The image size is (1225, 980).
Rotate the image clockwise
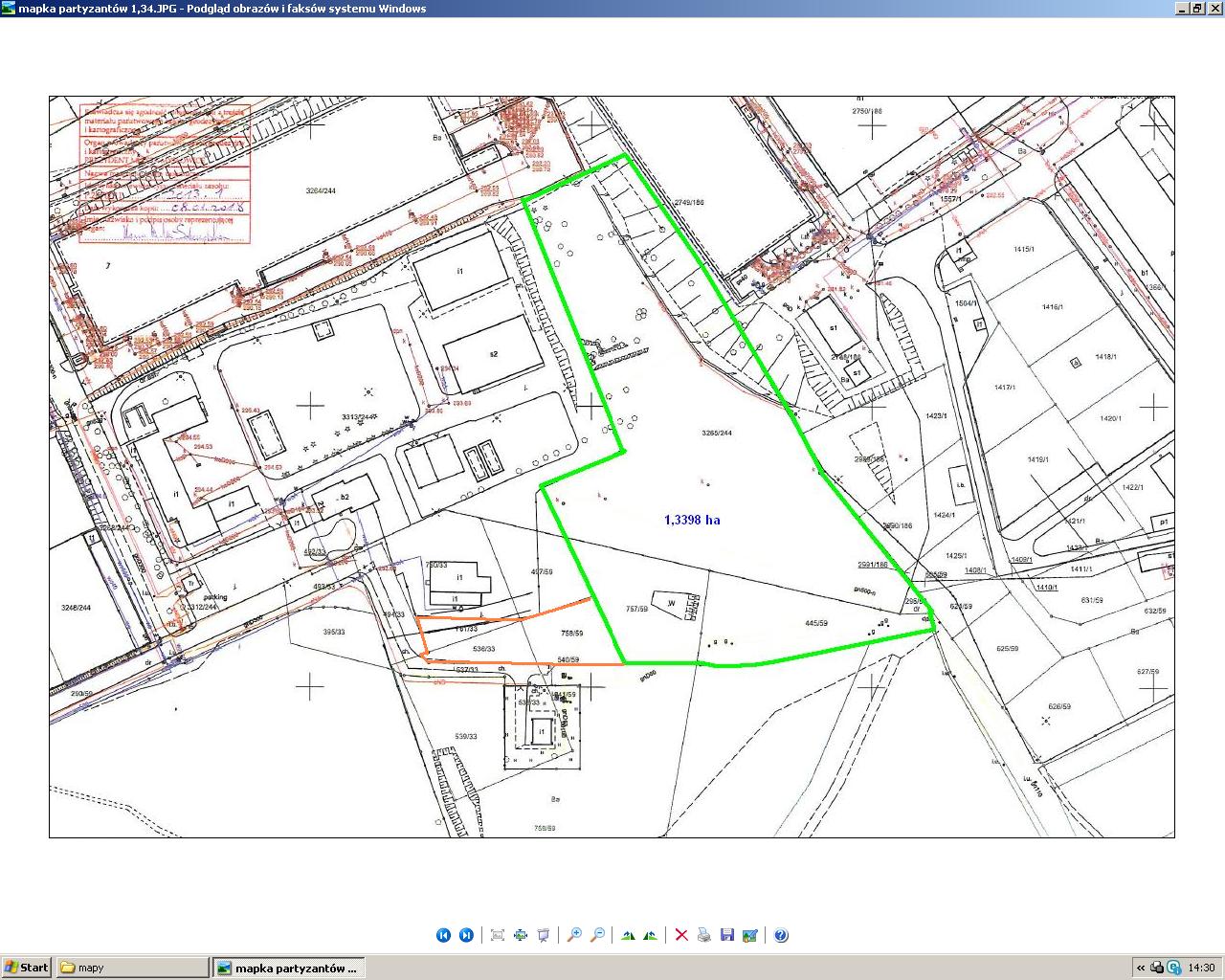coord(628,935)
